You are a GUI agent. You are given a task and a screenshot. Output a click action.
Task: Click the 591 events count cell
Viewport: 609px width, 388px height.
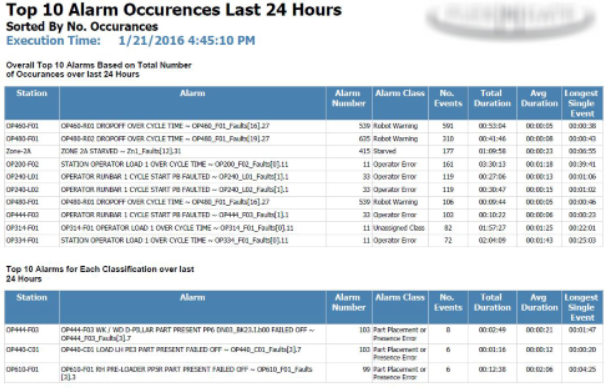(448, 126)
